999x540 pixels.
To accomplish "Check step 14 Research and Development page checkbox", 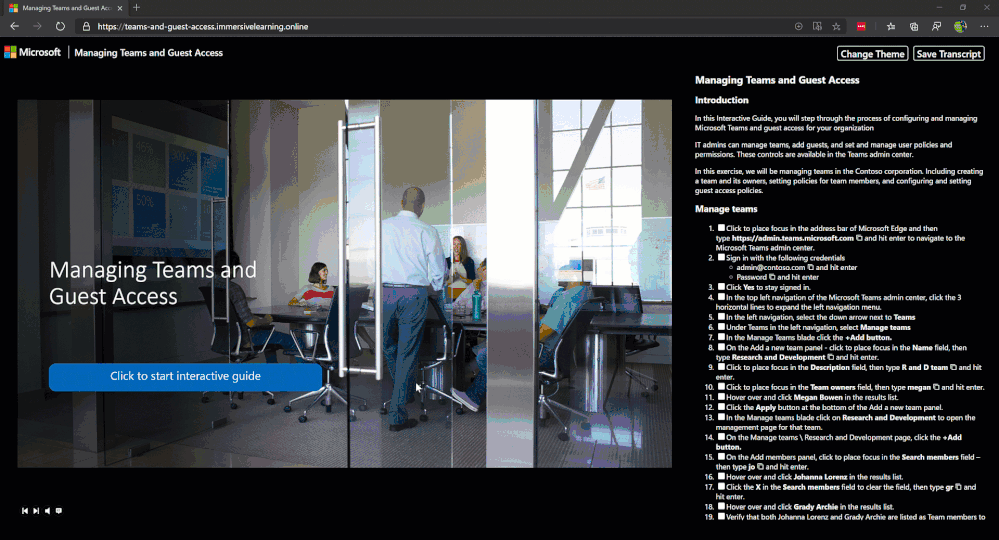I will pyautogui.click(x=721, y=437).
